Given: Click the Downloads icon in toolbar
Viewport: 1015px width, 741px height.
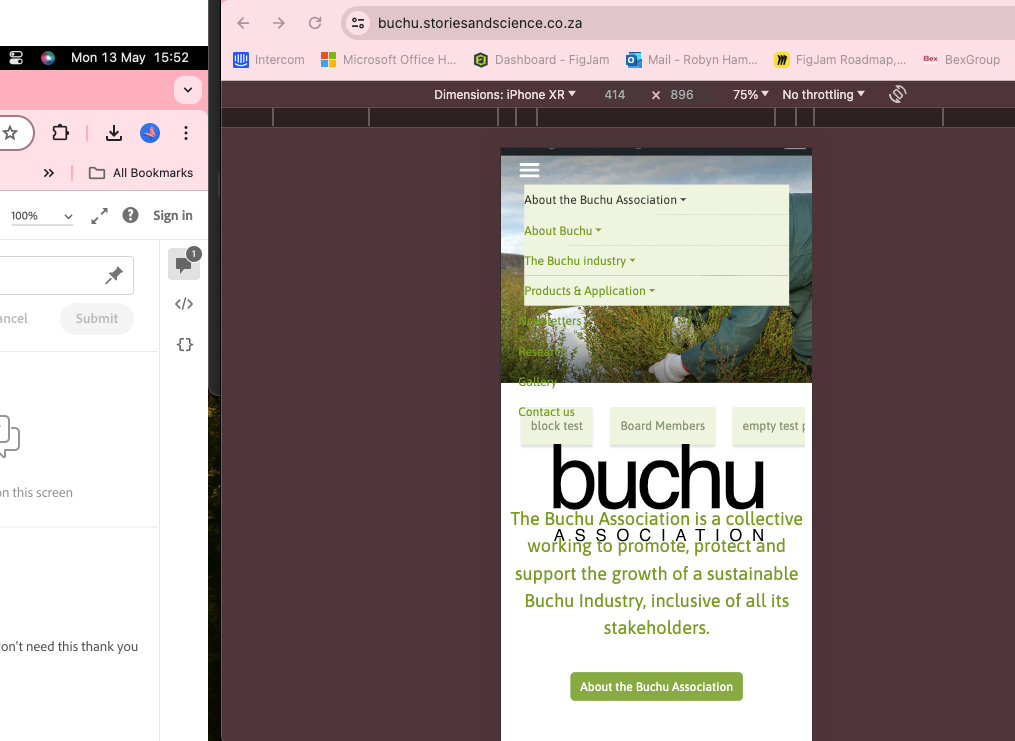Looking at the screenshot, I should coord(113,133).
